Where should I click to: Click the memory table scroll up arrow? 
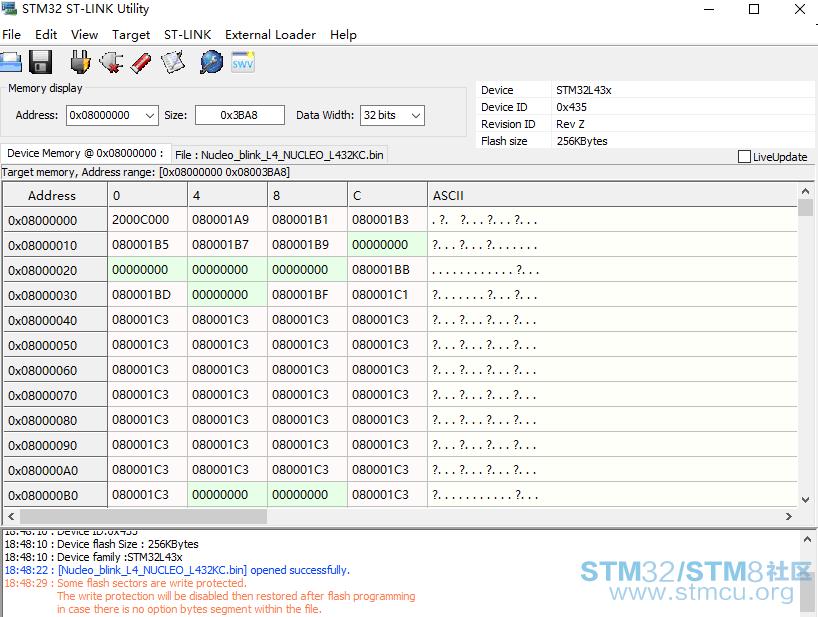point(805,191)
